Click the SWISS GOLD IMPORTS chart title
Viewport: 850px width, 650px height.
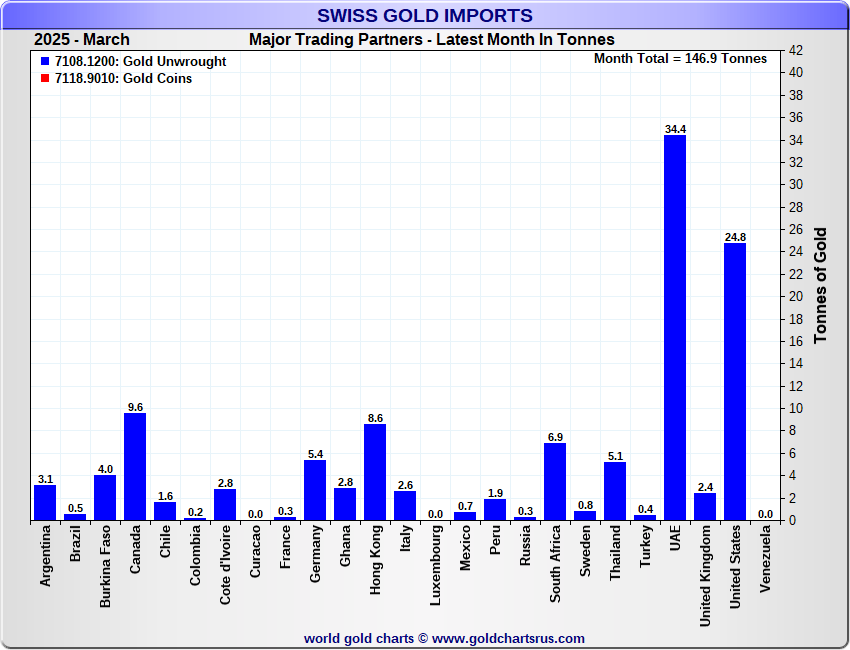(x=425, y=16)
